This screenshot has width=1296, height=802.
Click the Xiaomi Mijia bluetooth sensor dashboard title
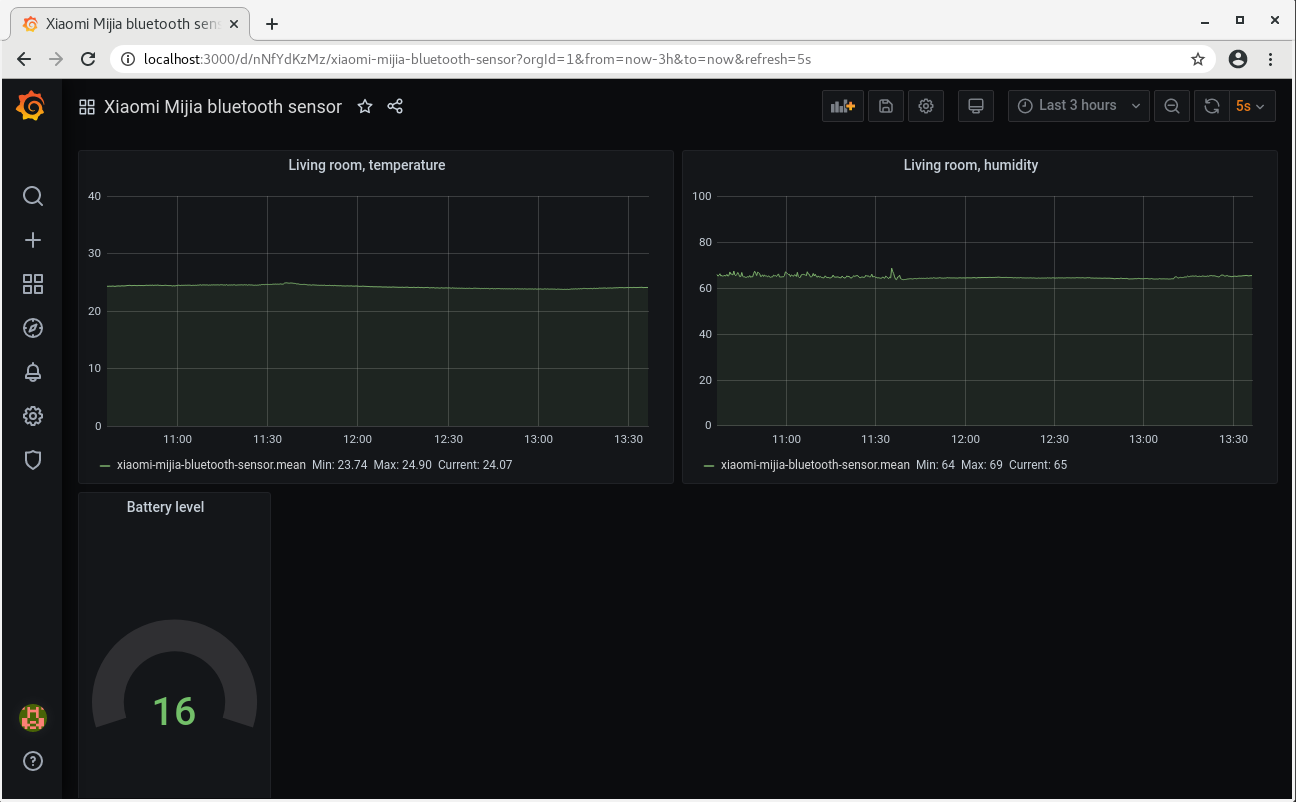coord(223,106)
